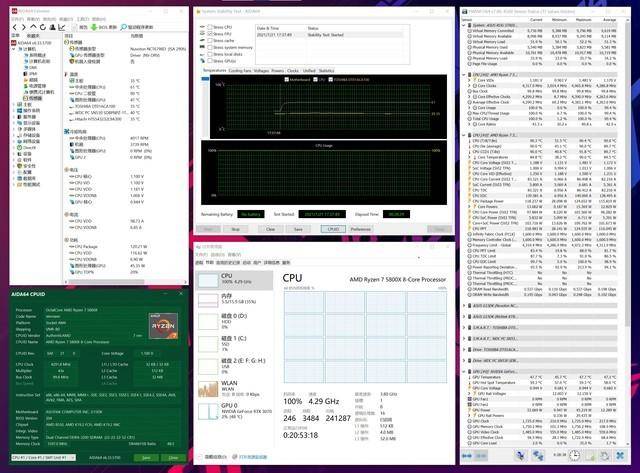The width and height of the screenshot is (640, 473).
Task: Click the Stop button in stability test
Action: (236, 229)
